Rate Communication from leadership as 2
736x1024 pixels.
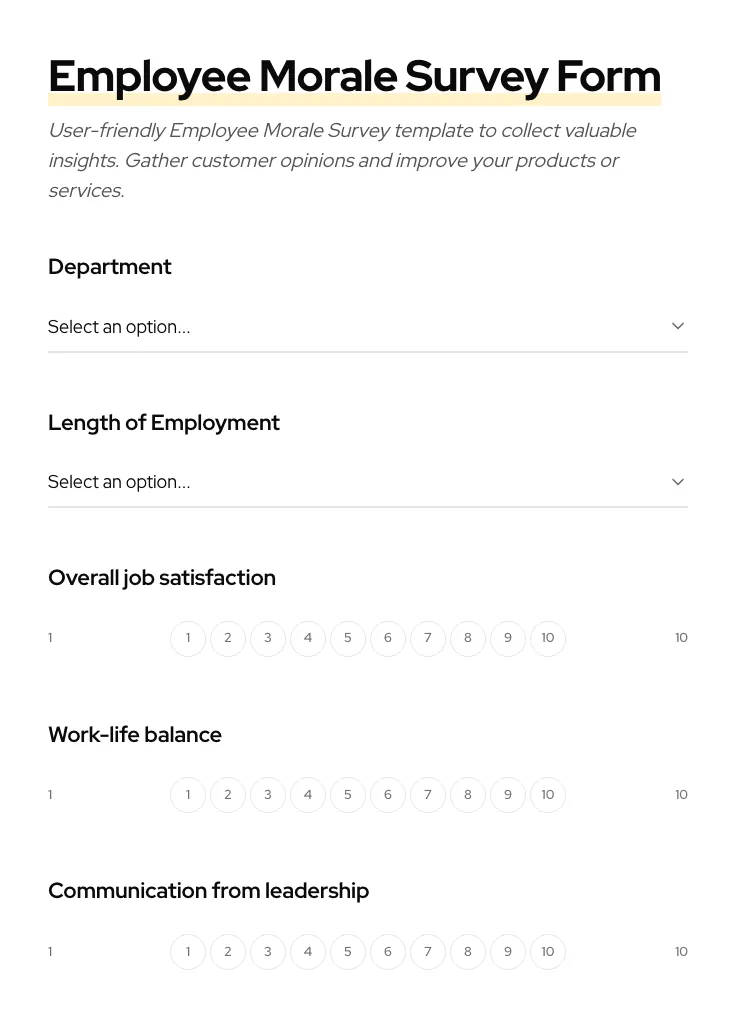coord(228,952)
